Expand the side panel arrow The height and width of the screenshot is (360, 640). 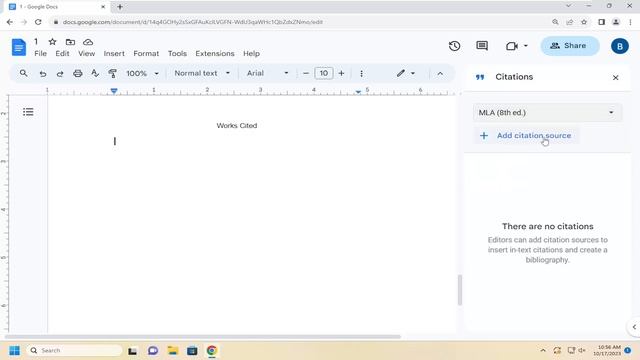[x=634, y=327]
